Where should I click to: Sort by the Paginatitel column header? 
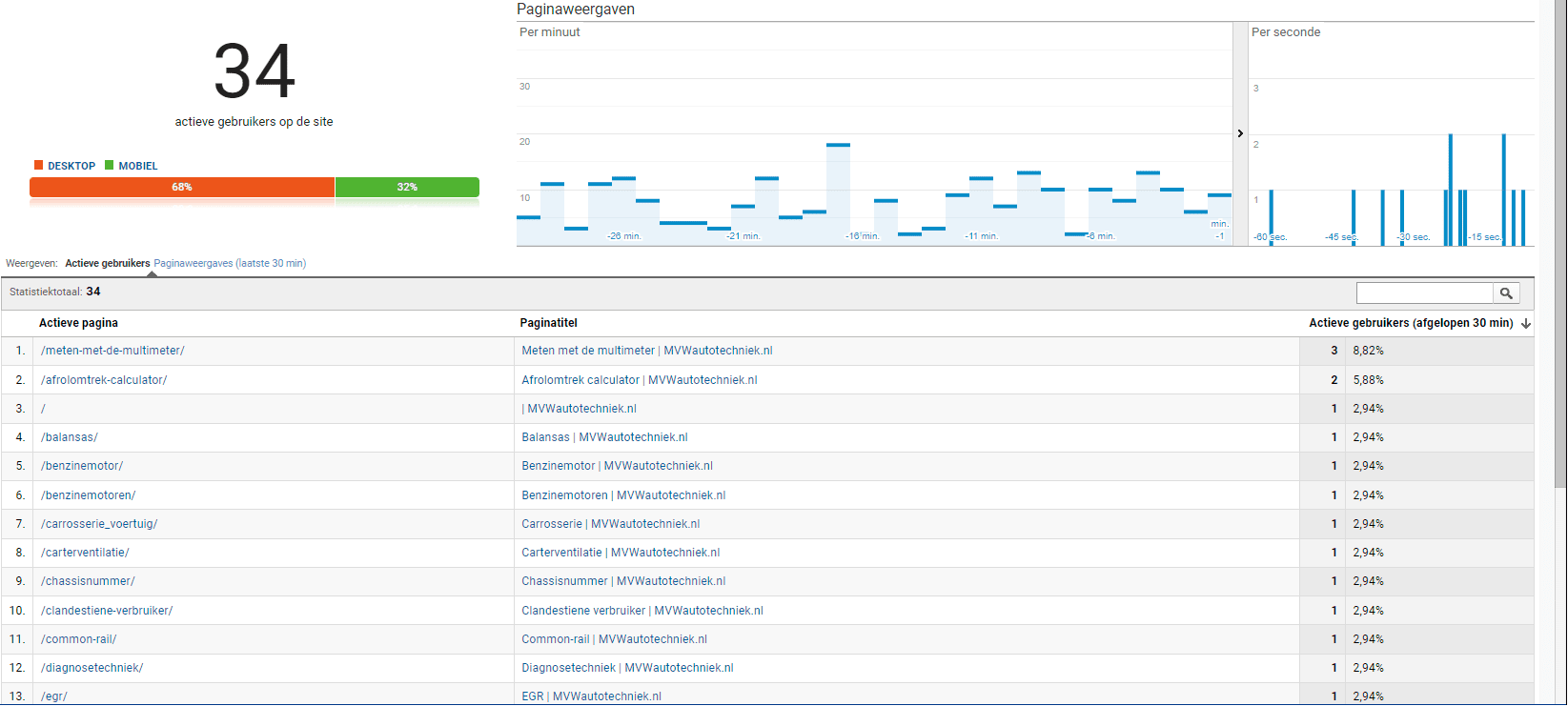click(548, 323)
